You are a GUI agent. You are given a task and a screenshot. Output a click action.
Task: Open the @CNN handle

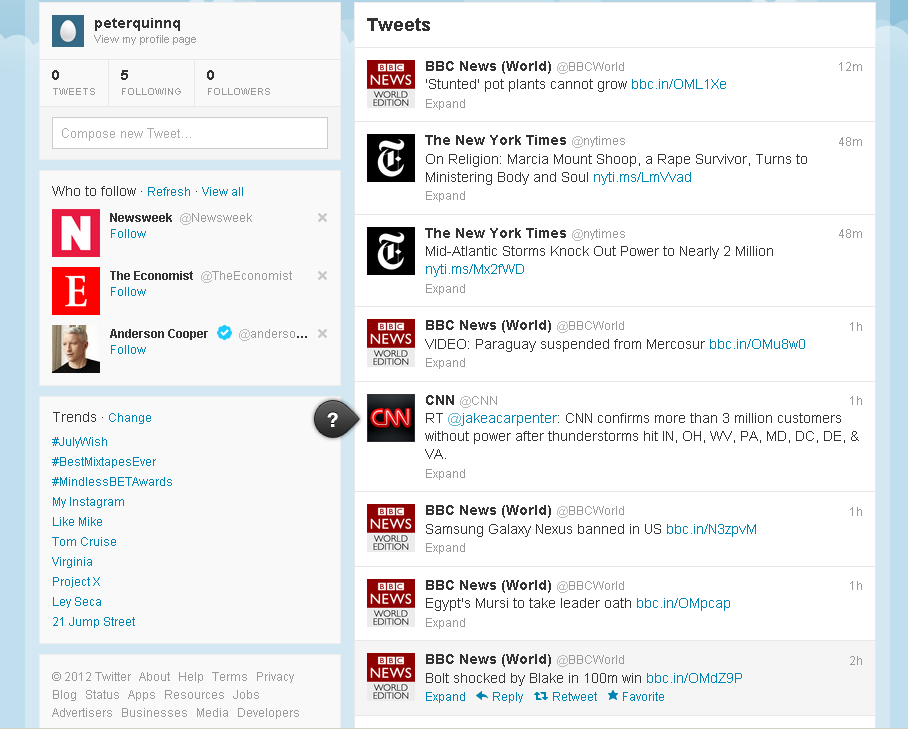point(478,401)
